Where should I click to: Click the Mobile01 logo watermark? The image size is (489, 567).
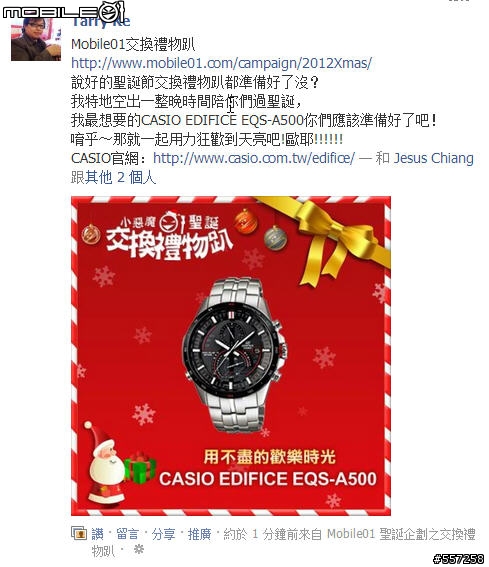click(x=64, y=12)
